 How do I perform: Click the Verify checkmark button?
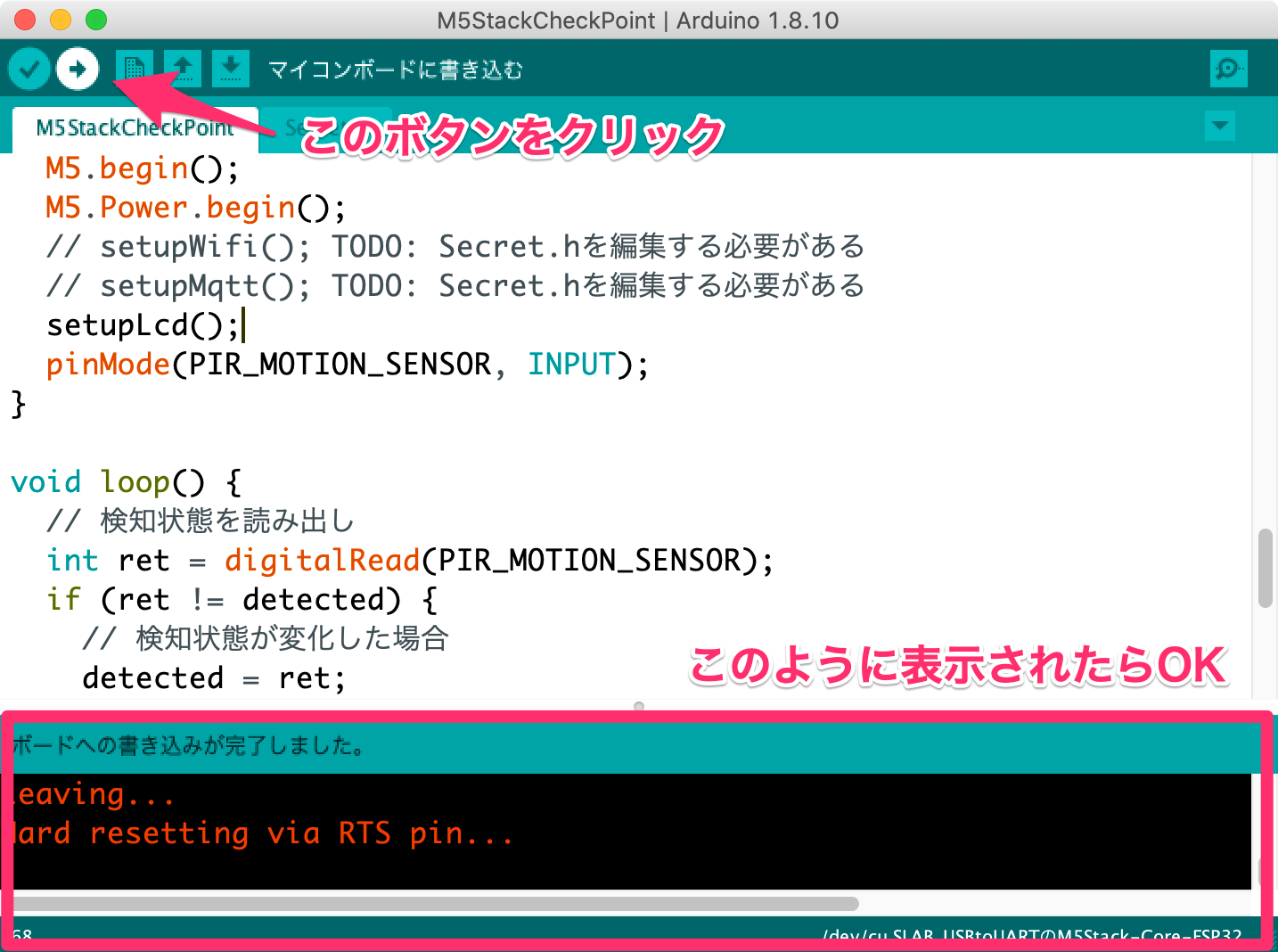point(29,69)
